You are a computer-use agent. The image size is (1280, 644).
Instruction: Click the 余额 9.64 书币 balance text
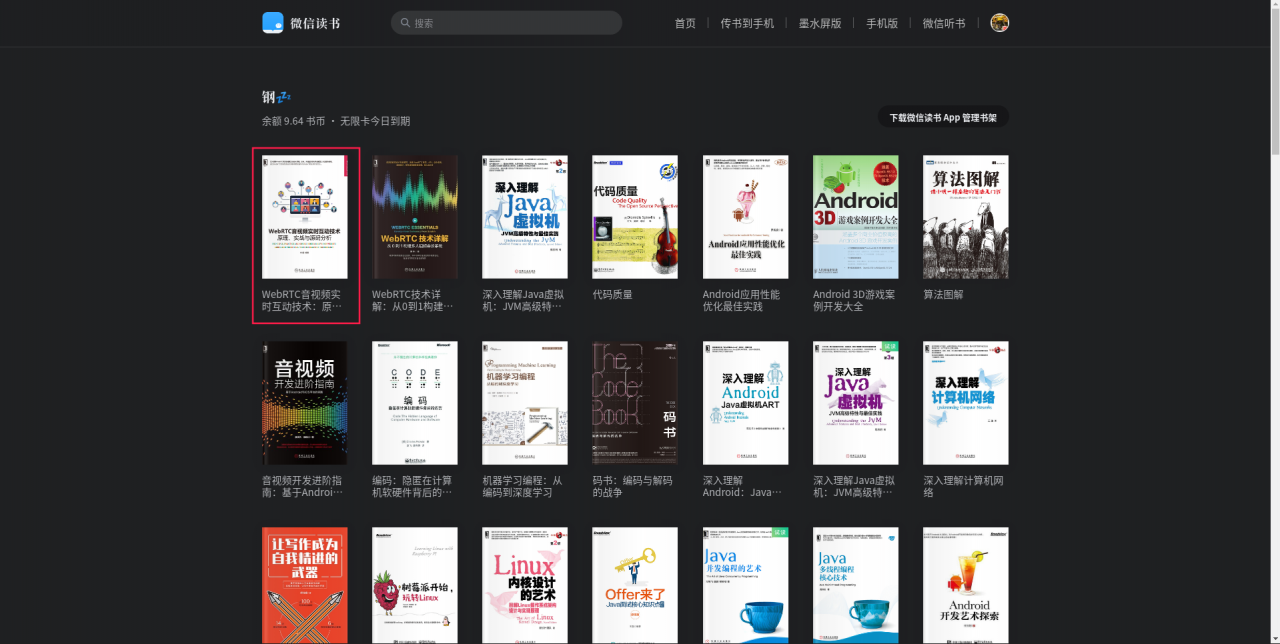point(293,121)
